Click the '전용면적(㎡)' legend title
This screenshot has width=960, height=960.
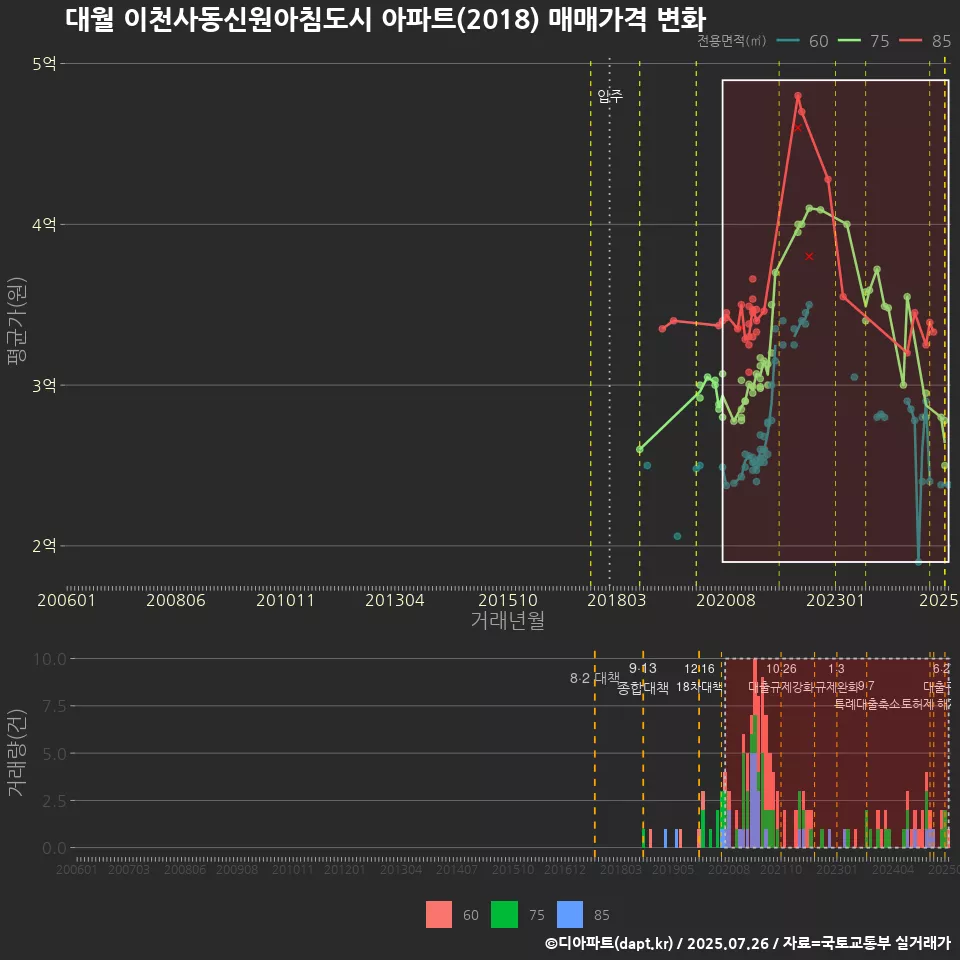pyautogui.click(x=732, y=40)
